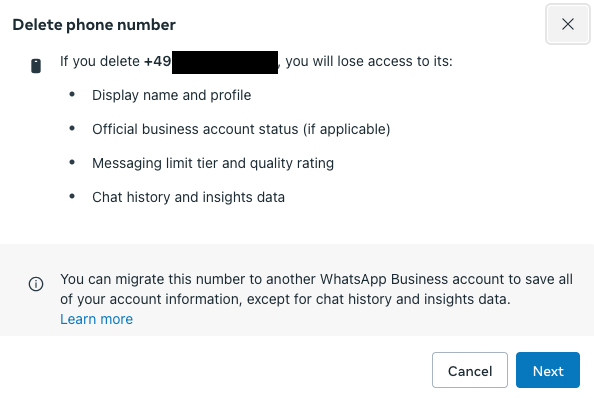Viewport: 594px width, 398px height.
Task: Close the Delete phone number dialog
Action: coord(567,24)
